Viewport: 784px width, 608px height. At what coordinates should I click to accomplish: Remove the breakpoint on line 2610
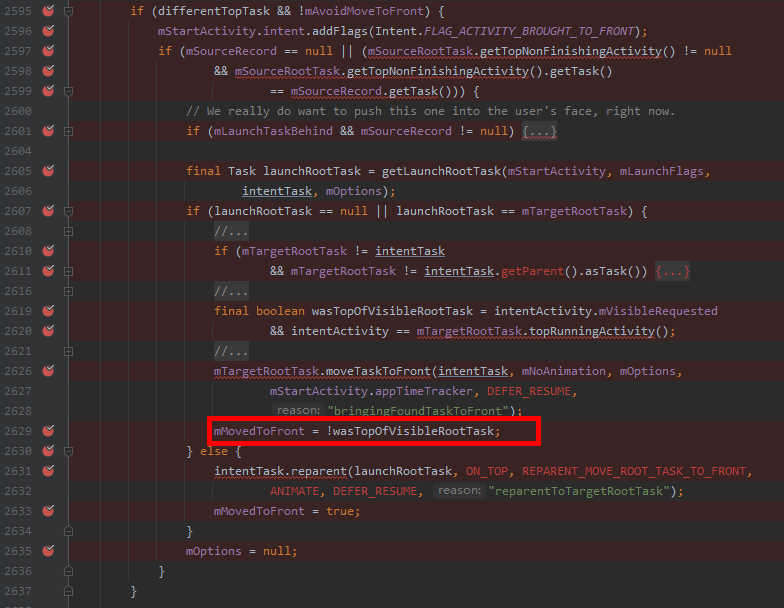pos(48,250)
